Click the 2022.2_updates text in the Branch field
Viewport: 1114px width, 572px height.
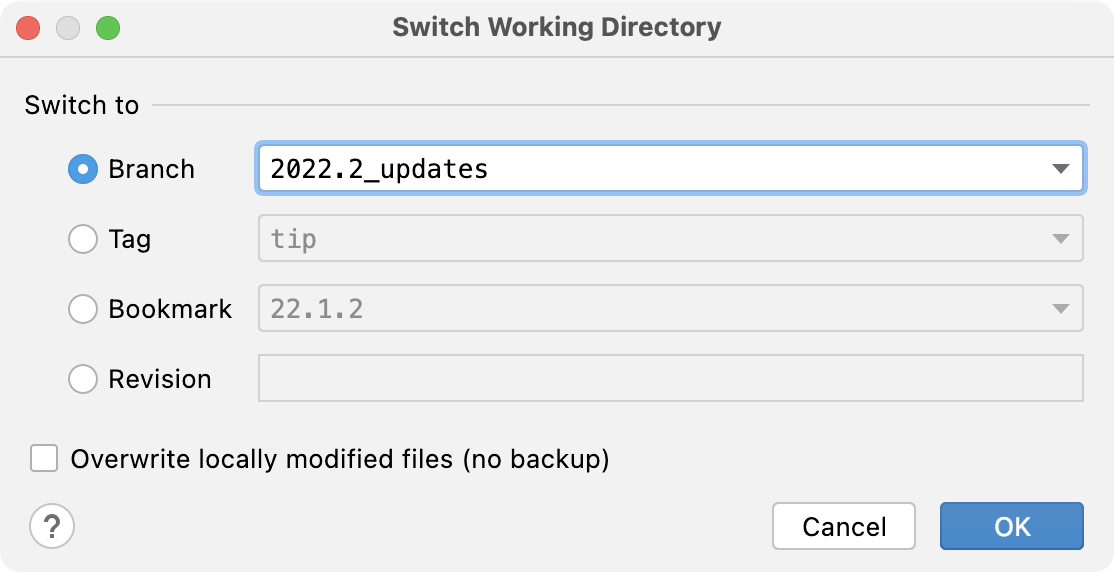point(379,169)
